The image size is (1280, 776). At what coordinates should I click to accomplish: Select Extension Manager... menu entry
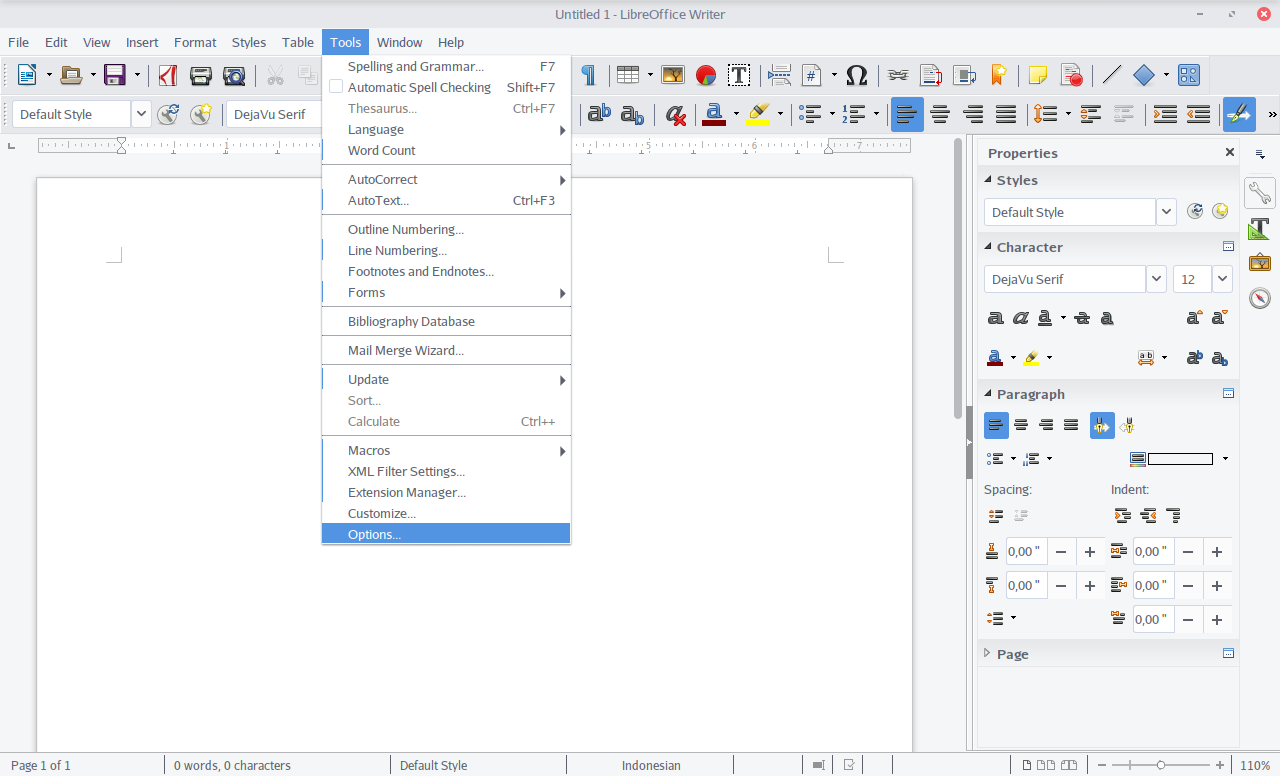[446, 492]
